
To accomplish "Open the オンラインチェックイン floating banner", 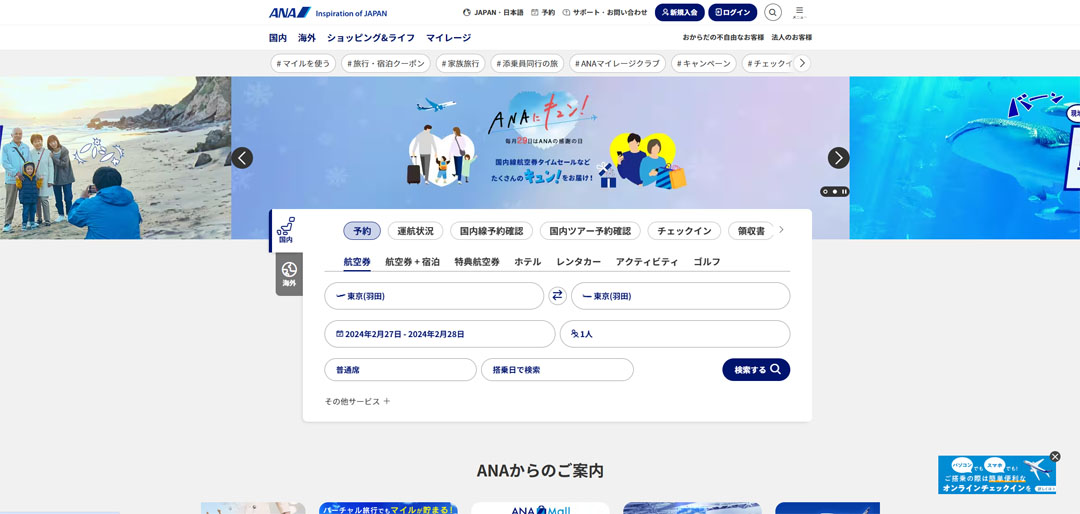I will click(997, 475).
